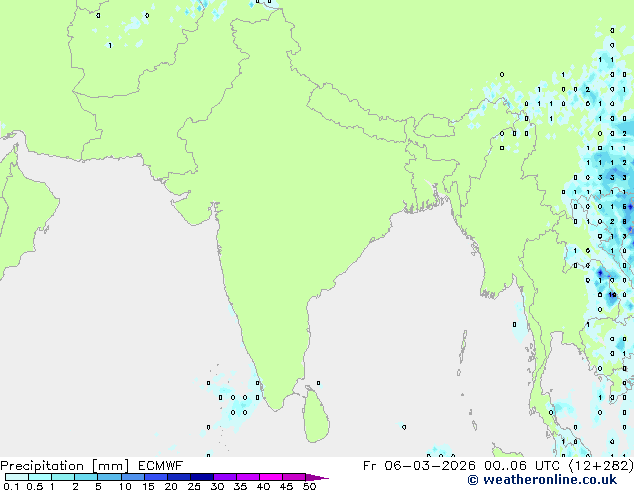Click the legend arrow tip above 50

click(317, 477)
